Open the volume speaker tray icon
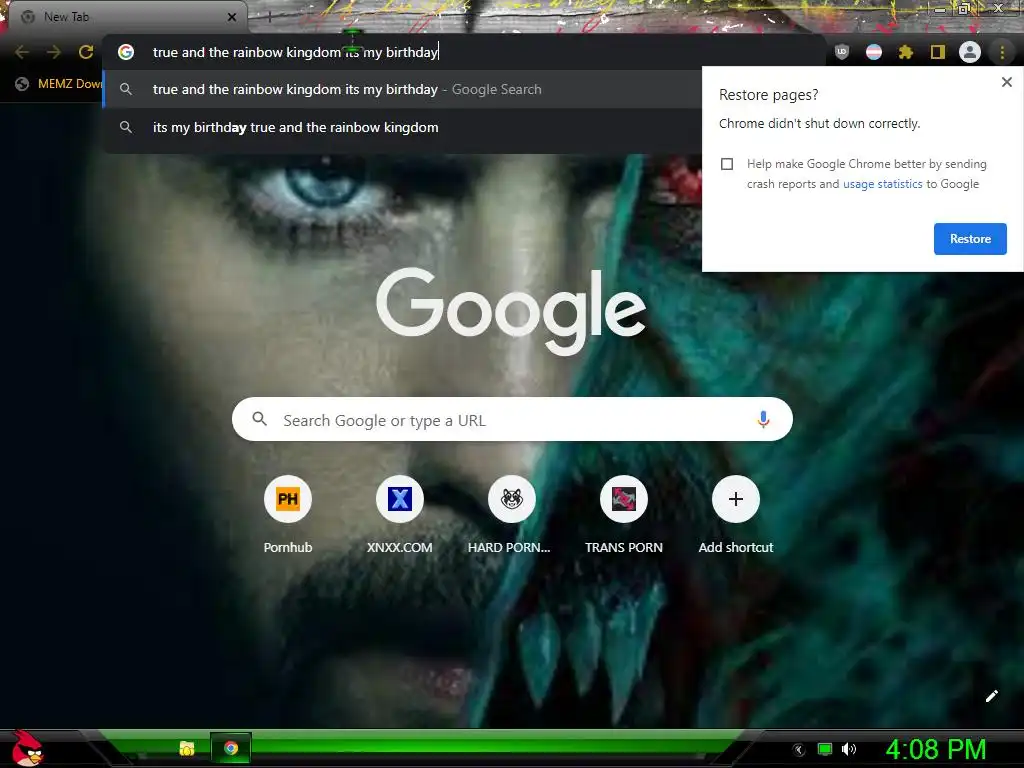 click(x=848, y=750)
